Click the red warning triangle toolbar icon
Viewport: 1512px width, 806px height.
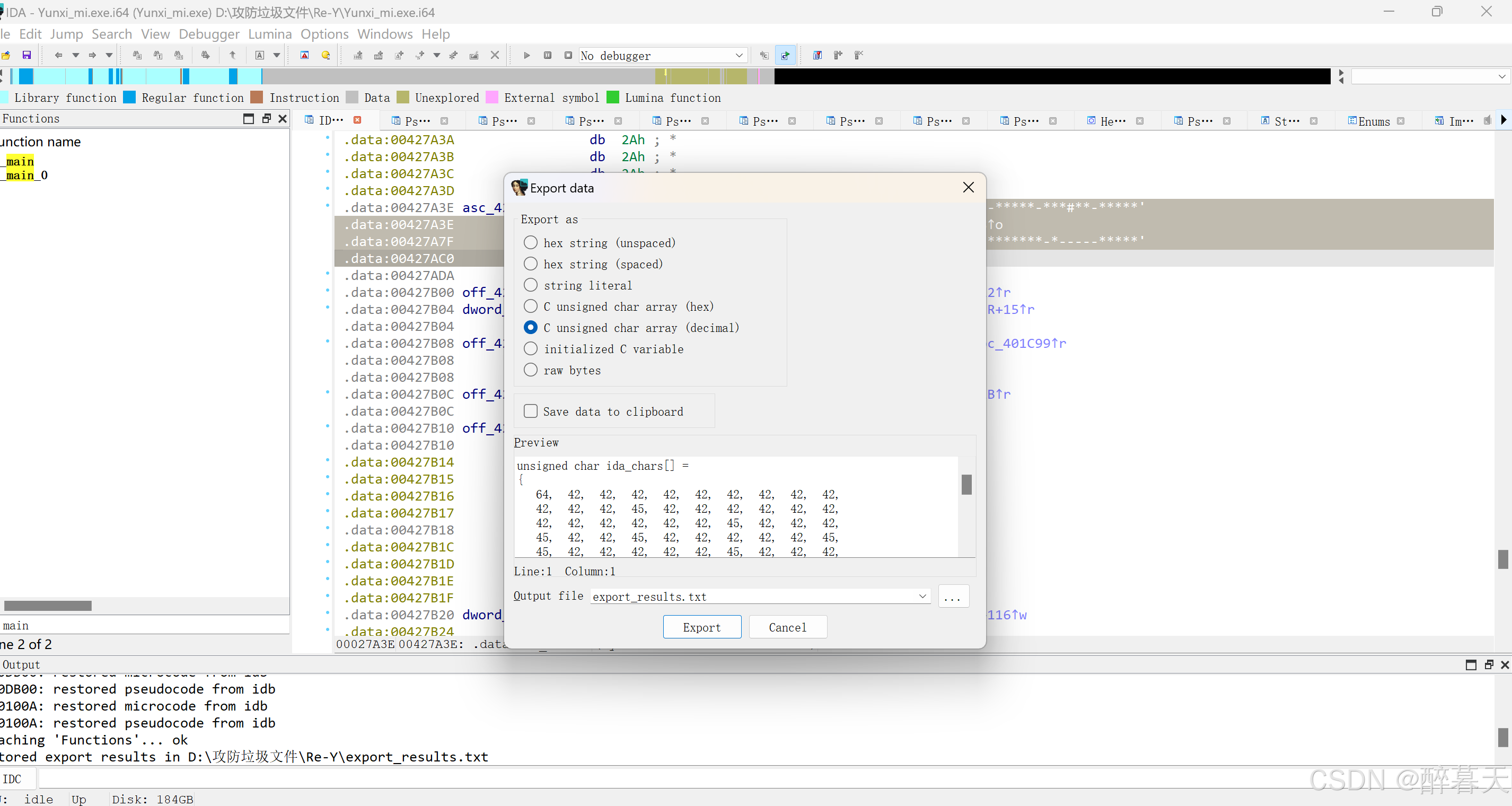pyautogui.click(x=305, y=55)
